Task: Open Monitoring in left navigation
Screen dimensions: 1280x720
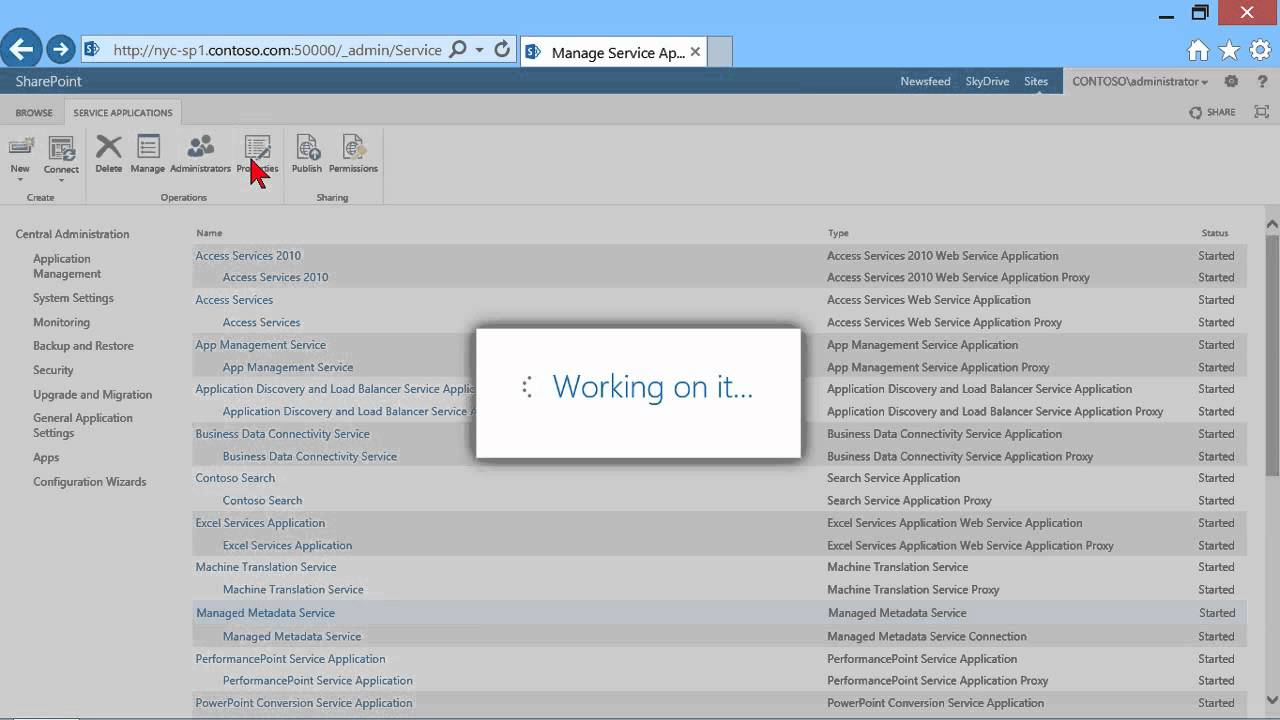Action: [61, 322]
